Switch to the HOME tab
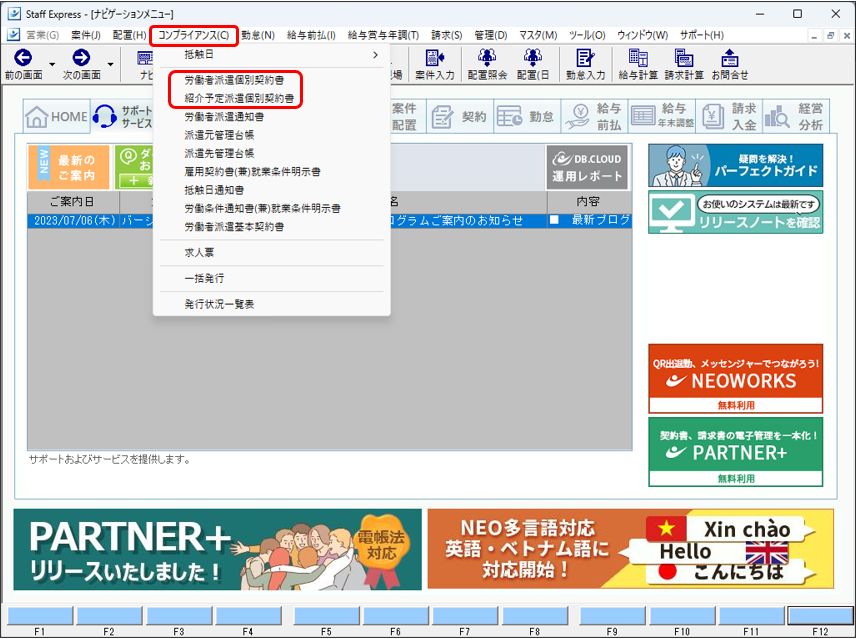Image resolution: width=856 pixels, height=639 pixels. pyautogui.click(x=56, y=117)
